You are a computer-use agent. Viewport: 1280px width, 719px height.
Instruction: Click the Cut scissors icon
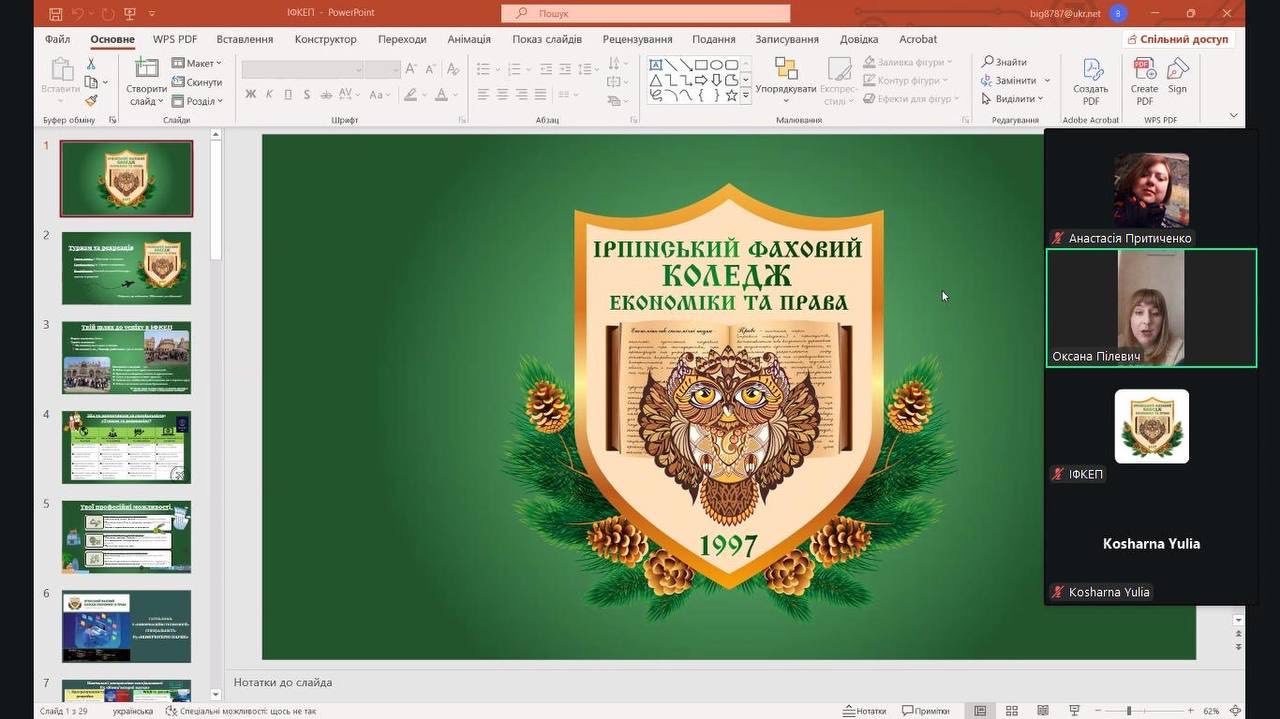tap(92, 63)
